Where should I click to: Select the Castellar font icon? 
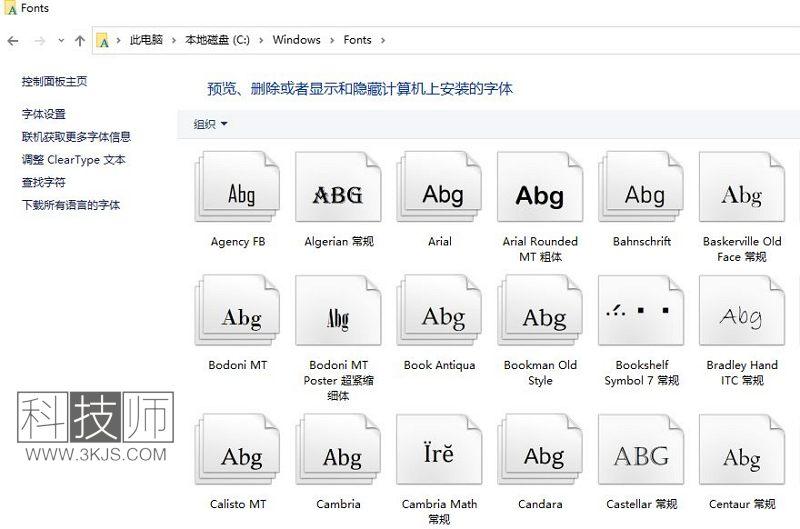(641, 456)
